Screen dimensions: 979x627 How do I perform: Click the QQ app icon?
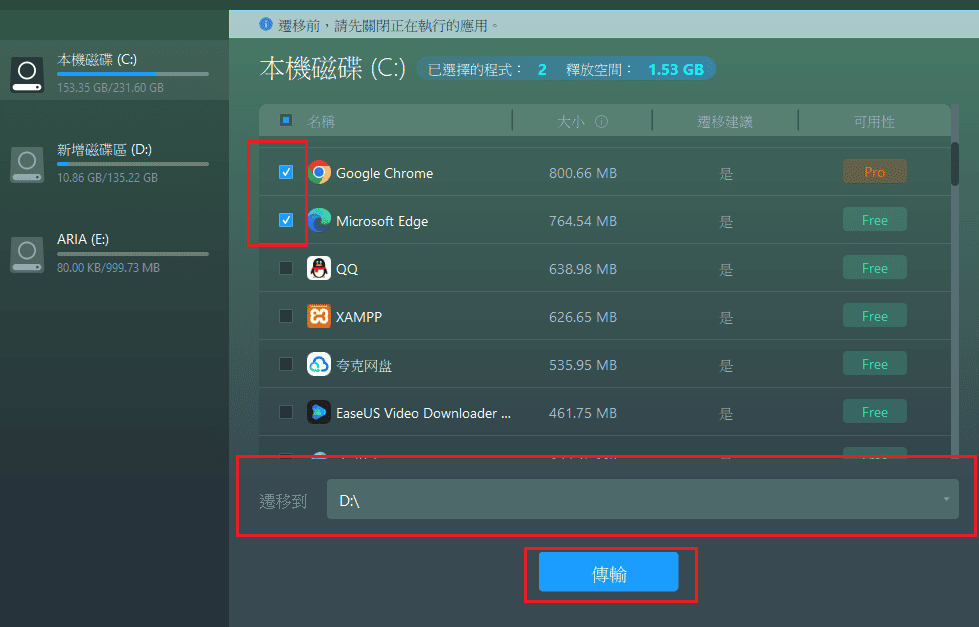pos(320,268)
